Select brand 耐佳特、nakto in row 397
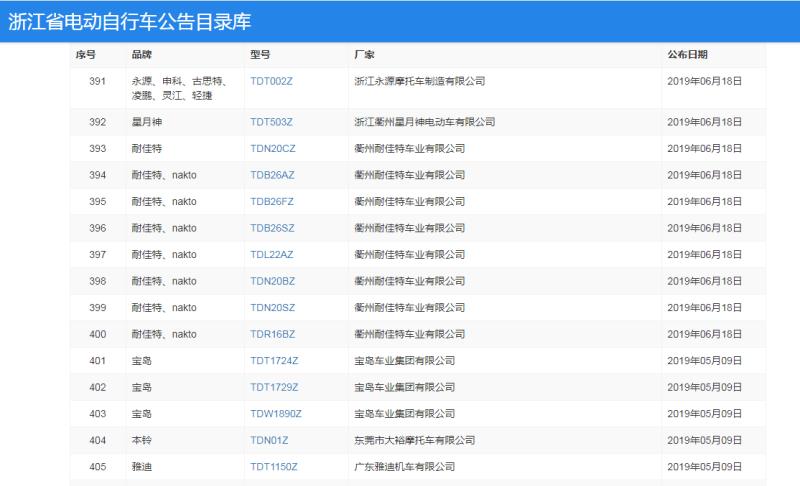This screenshot has height=486, width=800. pyautogui.click(x=164, y=254)
